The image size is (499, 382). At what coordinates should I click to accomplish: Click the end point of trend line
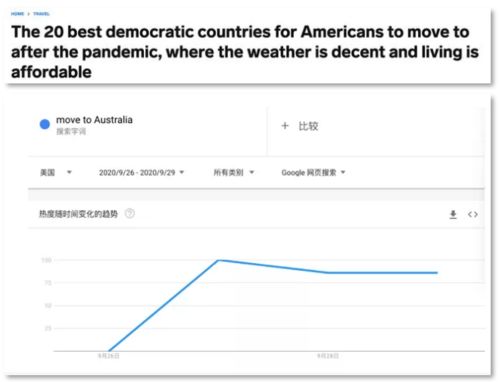pyautogui.click(x=437, y=273)
